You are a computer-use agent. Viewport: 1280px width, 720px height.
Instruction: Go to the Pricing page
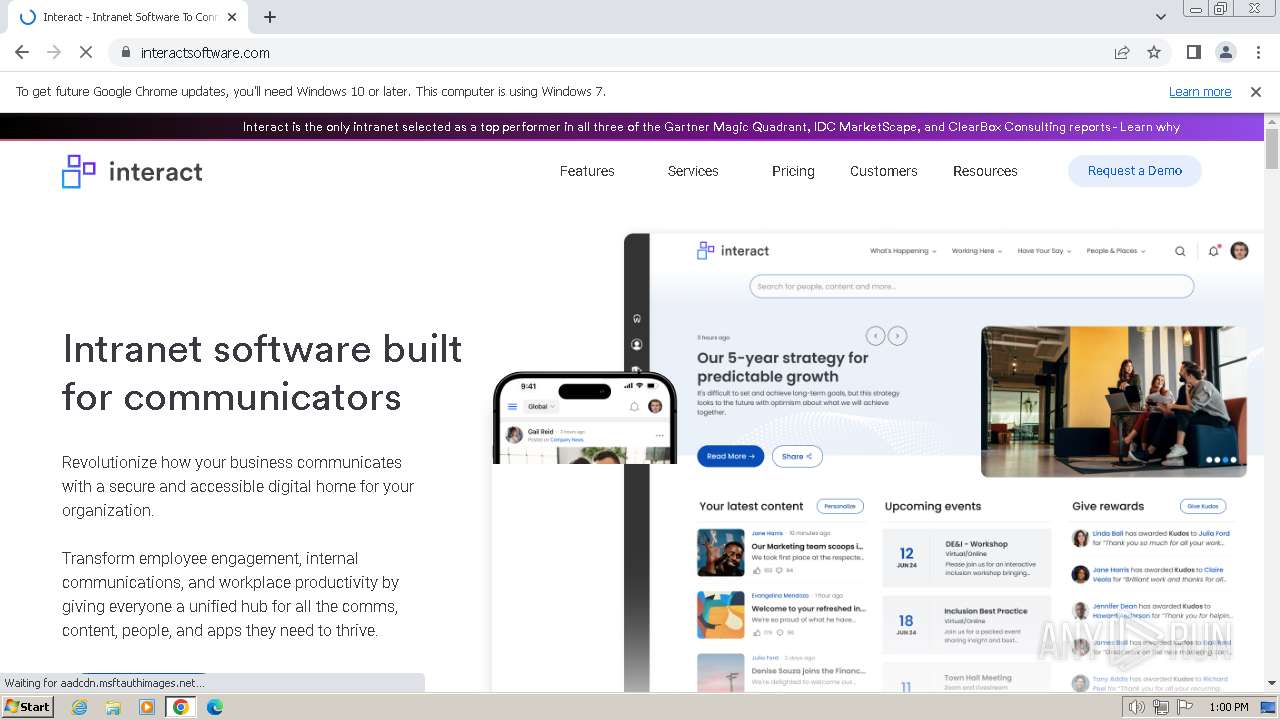793,171
